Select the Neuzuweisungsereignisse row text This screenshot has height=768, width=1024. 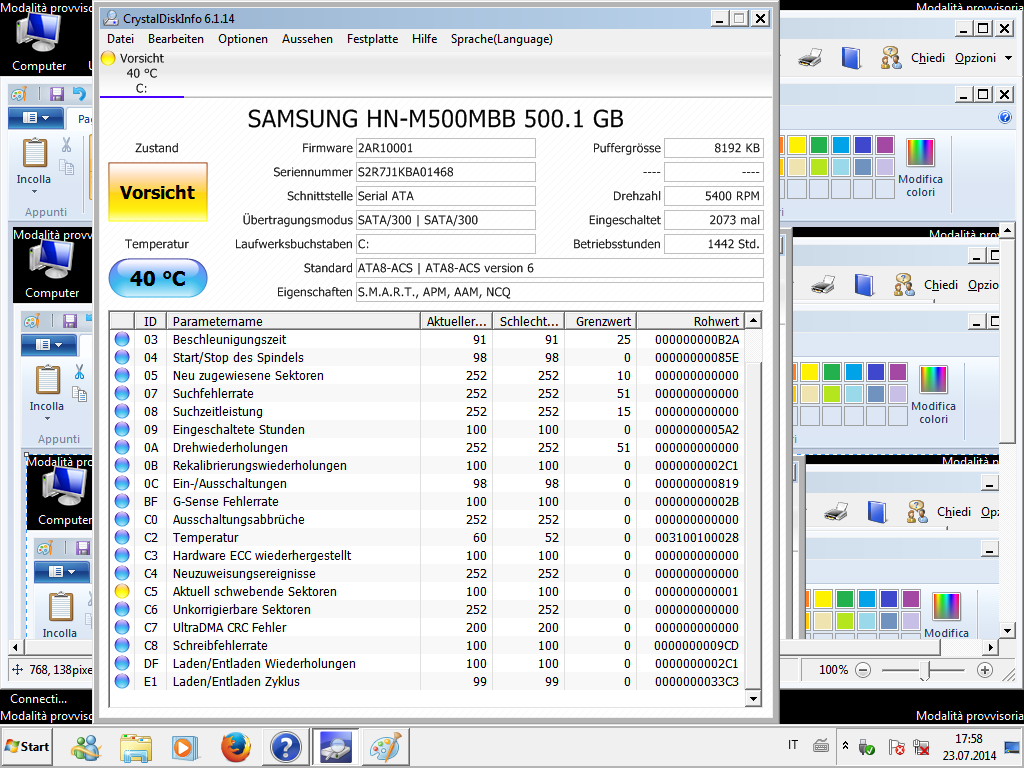pyautogui.click(x=244, y=573)
